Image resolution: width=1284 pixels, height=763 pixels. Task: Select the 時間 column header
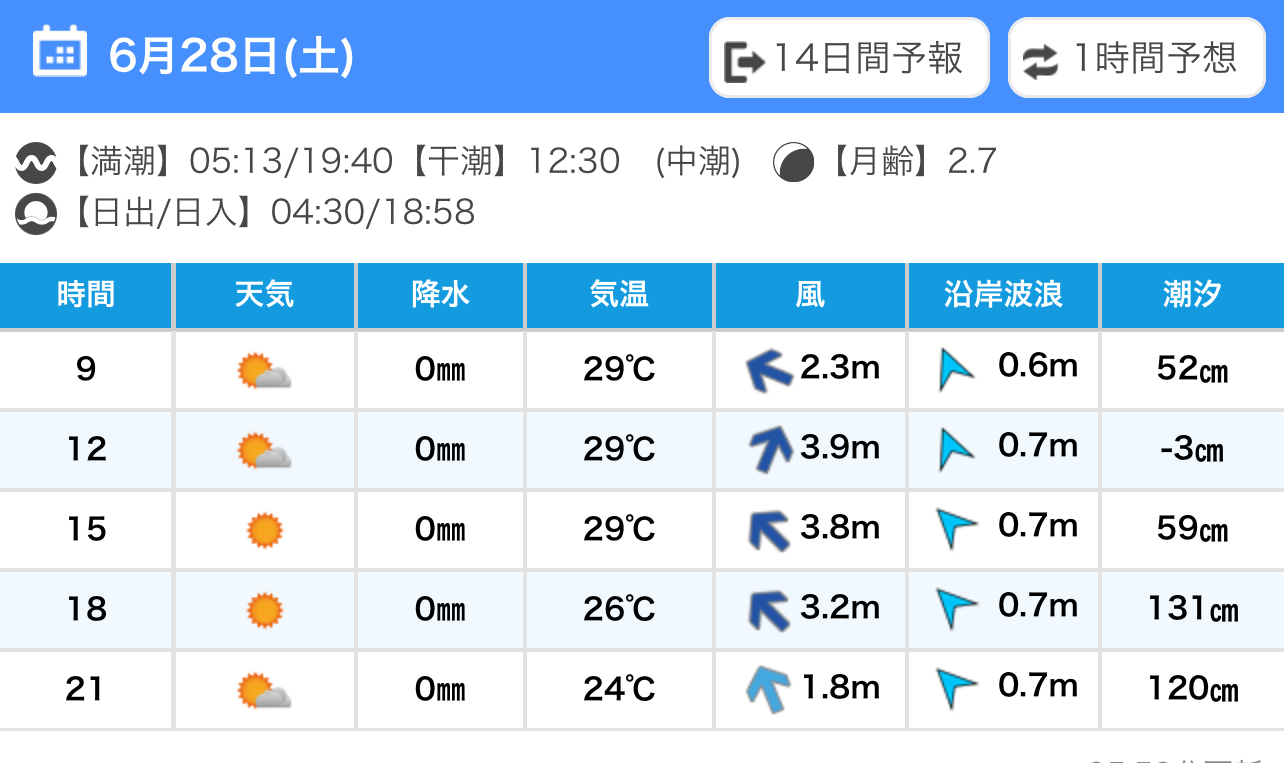click(x=86, y=295)
